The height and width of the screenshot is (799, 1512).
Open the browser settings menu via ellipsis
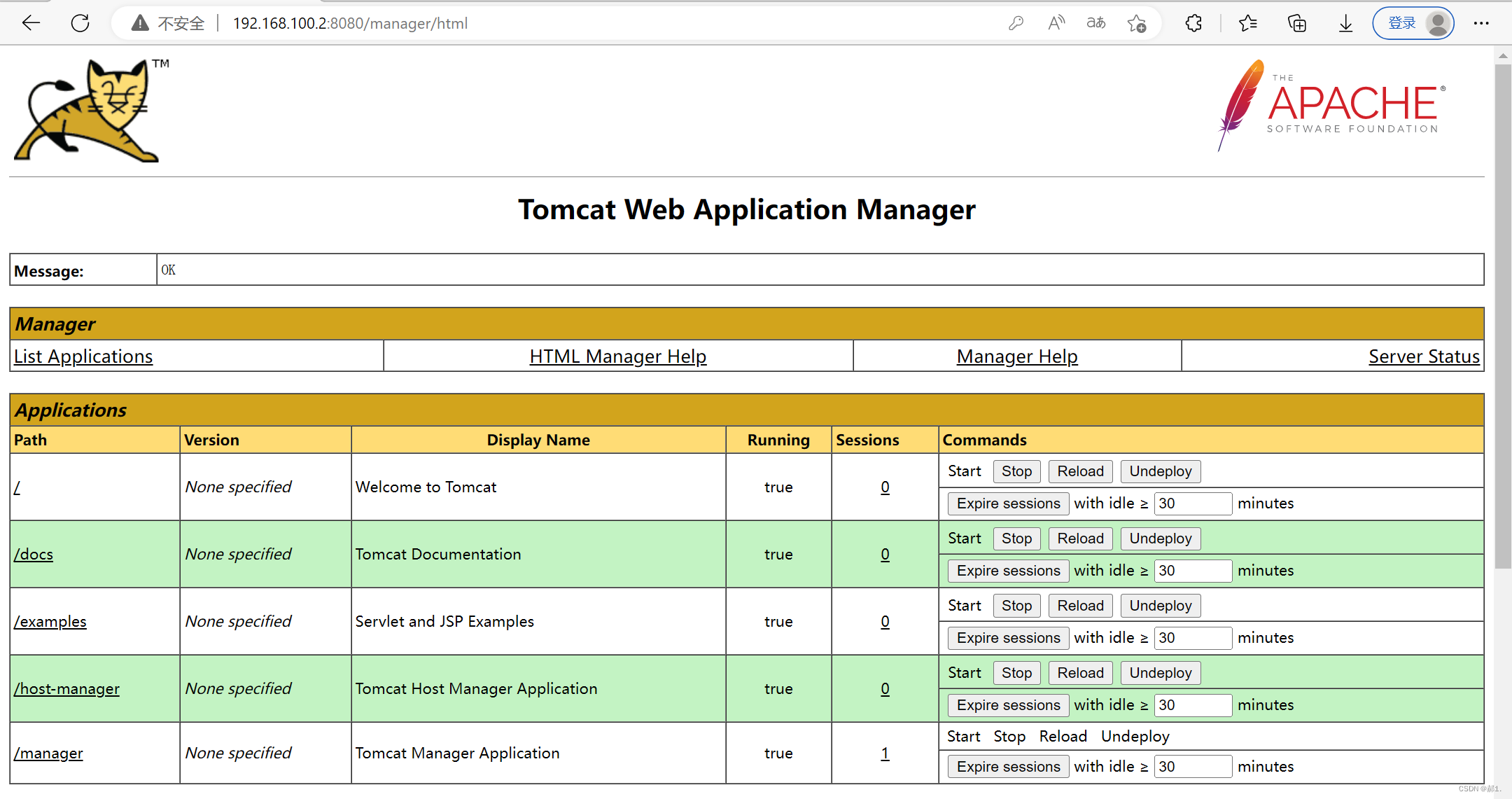coord(1481,23)
